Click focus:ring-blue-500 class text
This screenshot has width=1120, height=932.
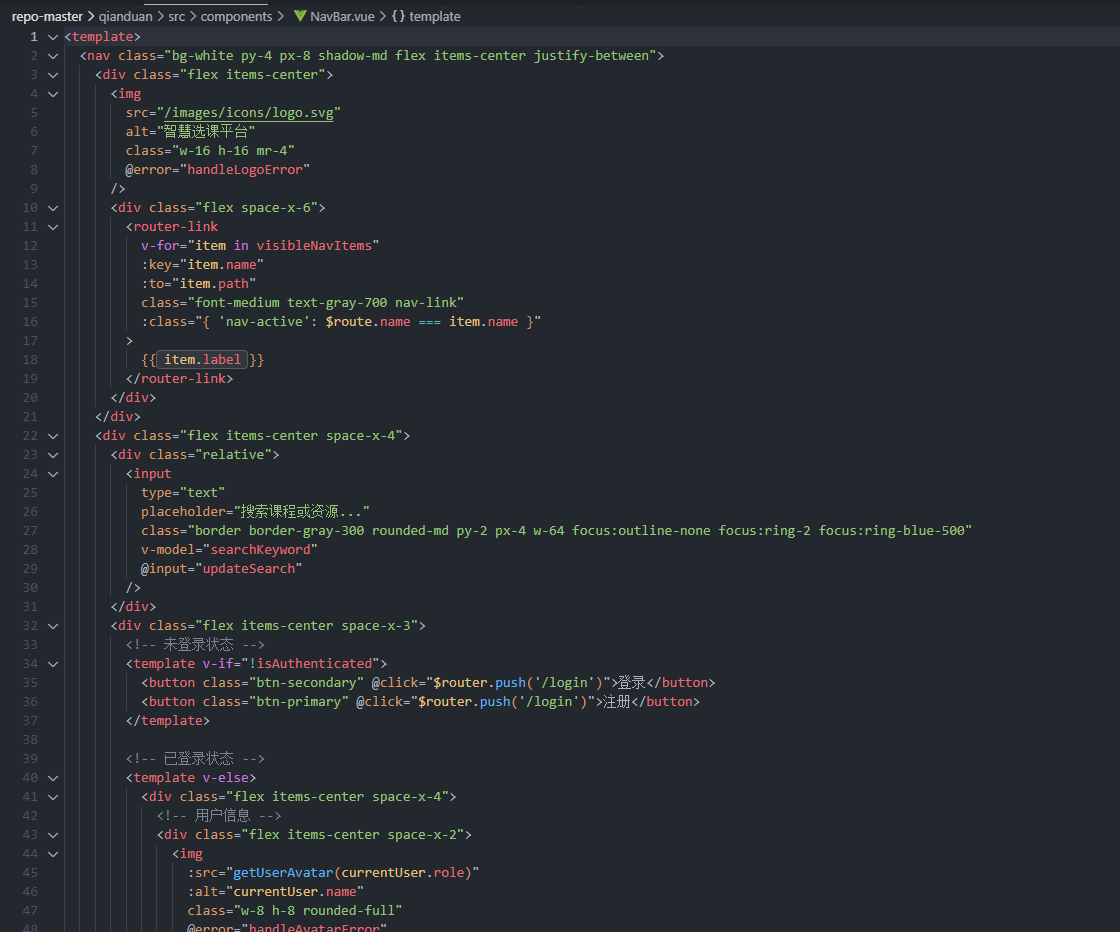(891, 531)
